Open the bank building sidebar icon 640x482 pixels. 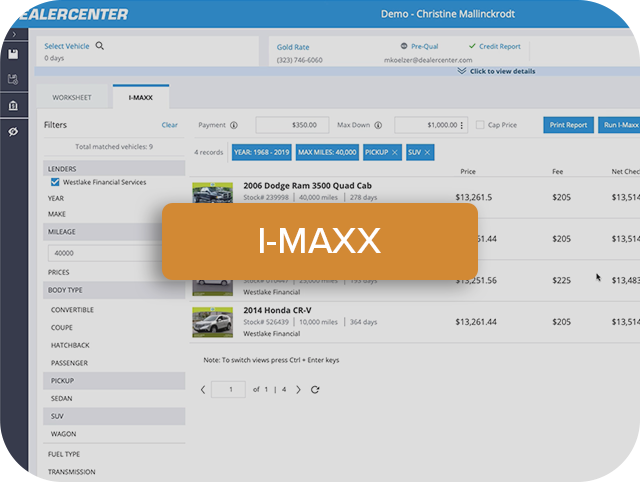click(13, 106)
